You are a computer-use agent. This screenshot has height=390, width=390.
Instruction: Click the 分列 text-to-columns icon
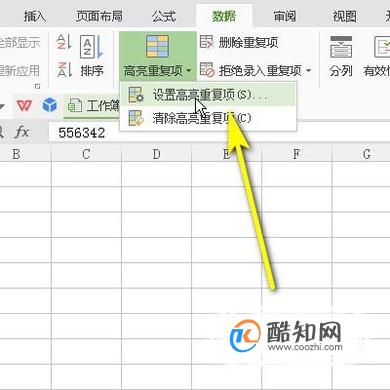341,47
